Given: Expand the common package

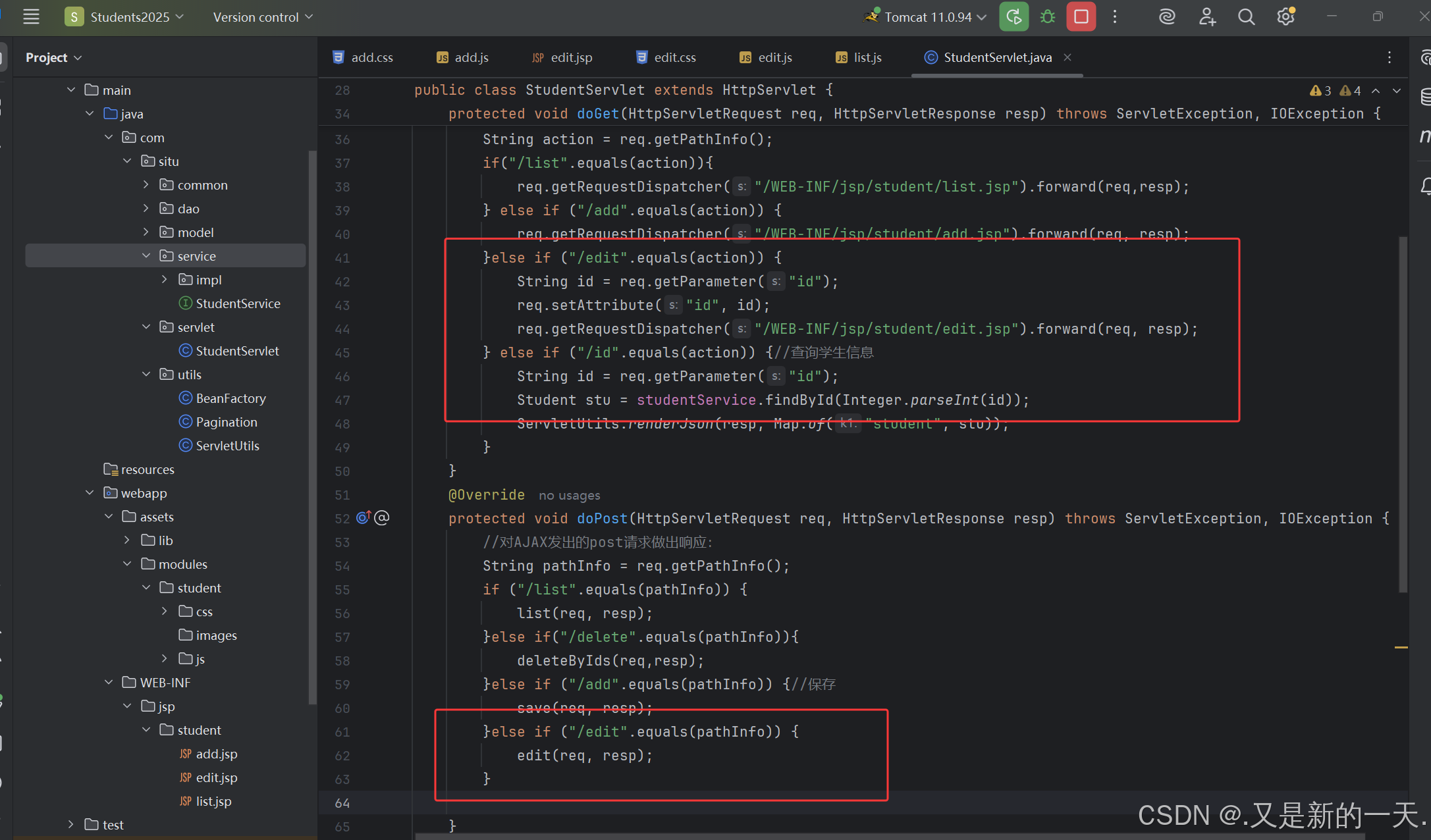Looking at the screenshot, I should [x=146, y=185].
